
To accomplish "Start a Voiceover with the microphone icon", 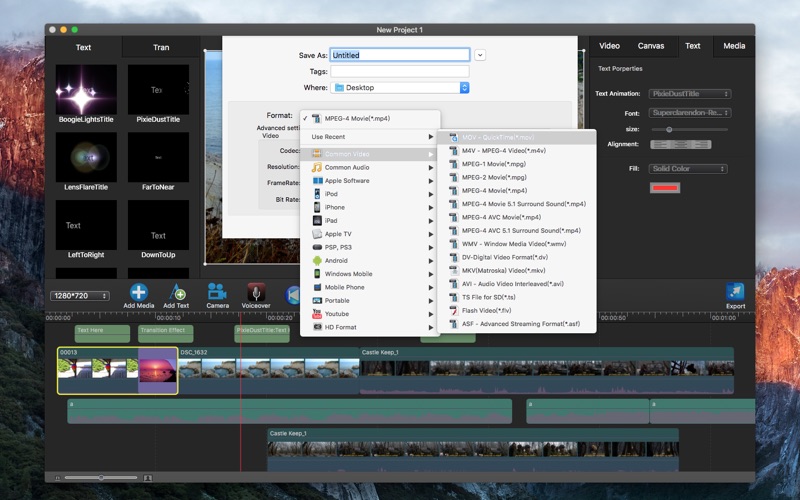I will [256, 292].
